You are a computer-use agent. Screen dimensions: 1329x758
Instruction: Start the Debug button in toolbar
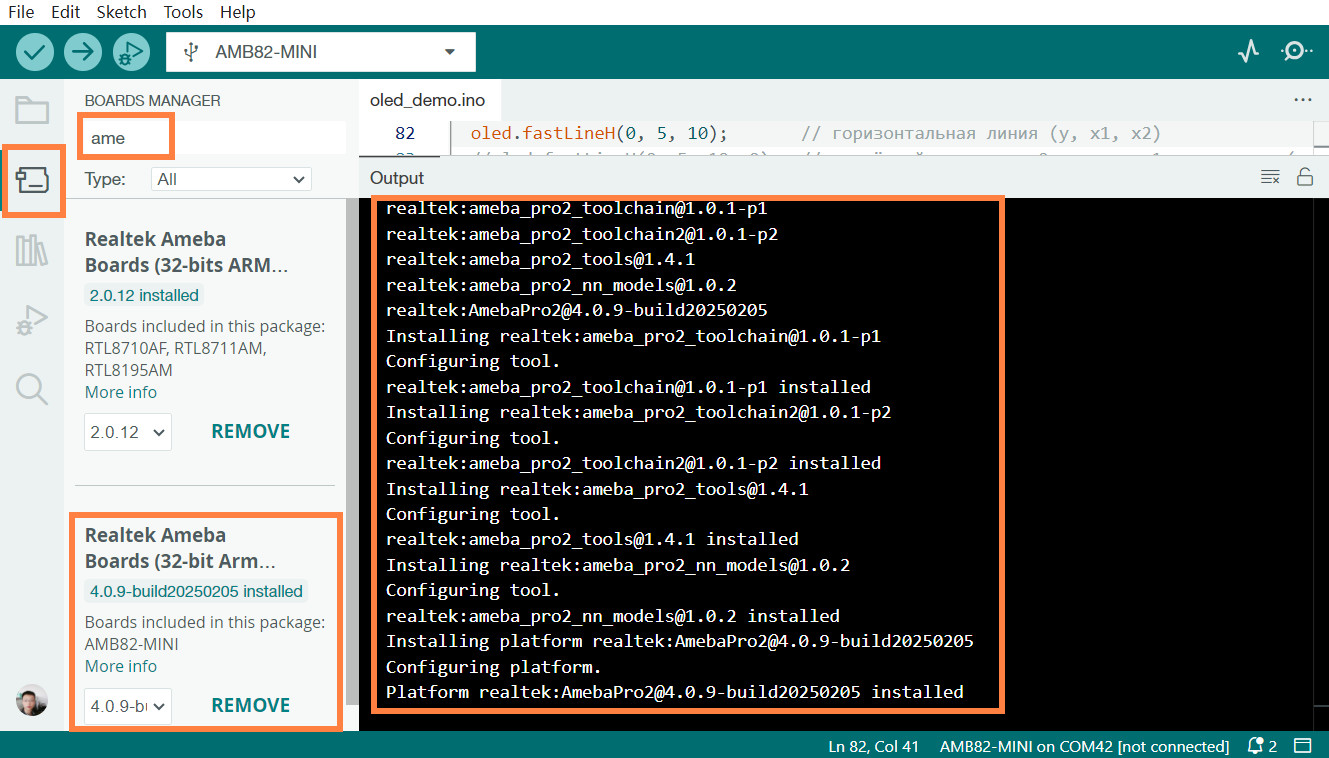[x=131, y=51]
